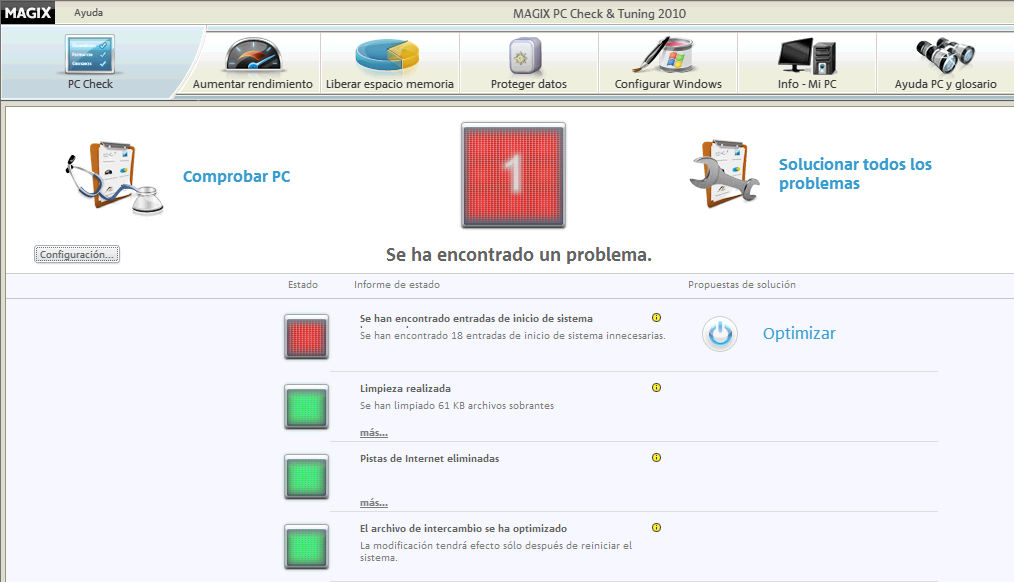Click the Configuración... button
The width and height of the screenshot is (1014, 582).
pyautogui.click(x=77, y=255)
